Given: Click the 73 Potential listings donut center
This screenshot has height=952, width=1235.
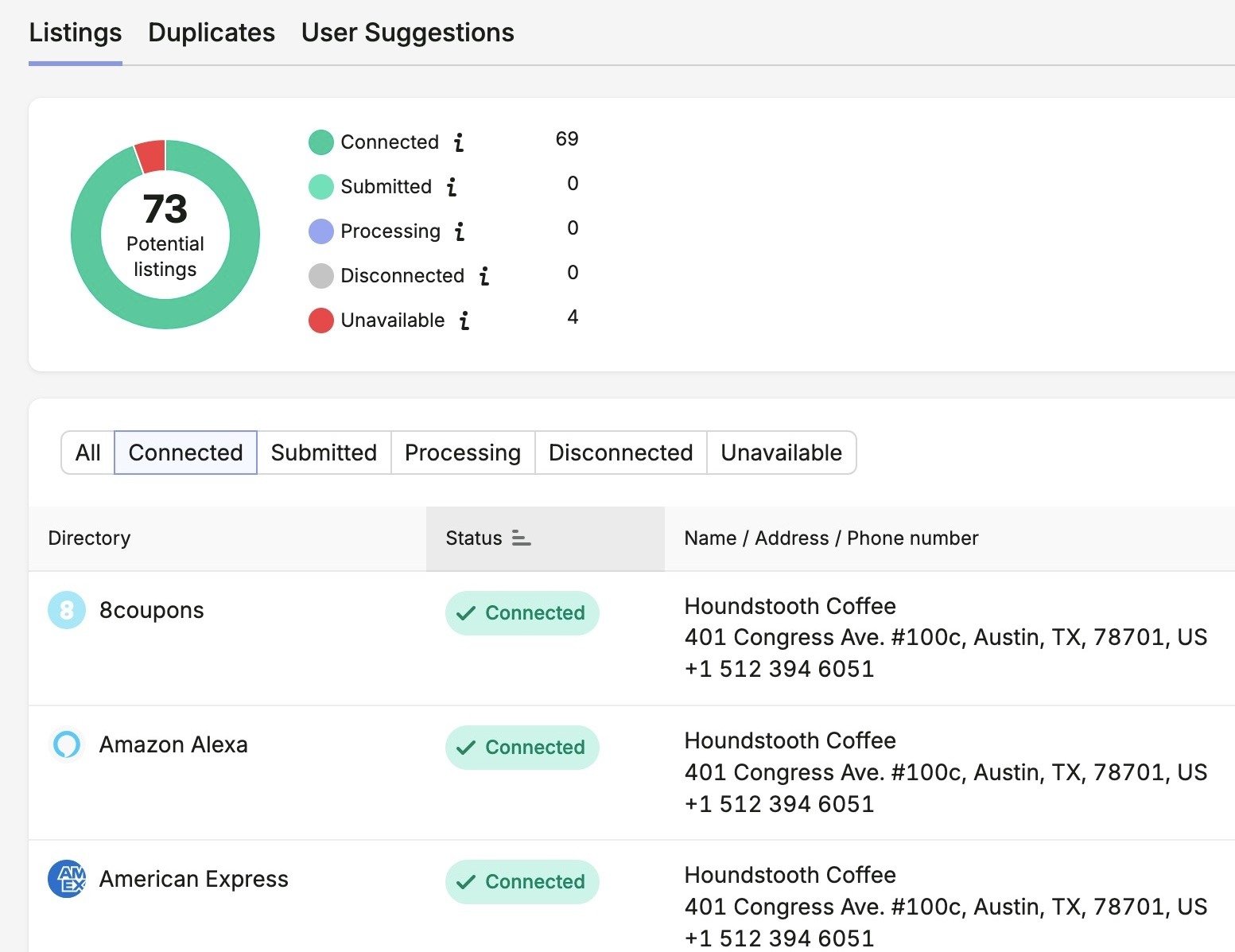Looking at the screenshot, I should tap(165, 235).
